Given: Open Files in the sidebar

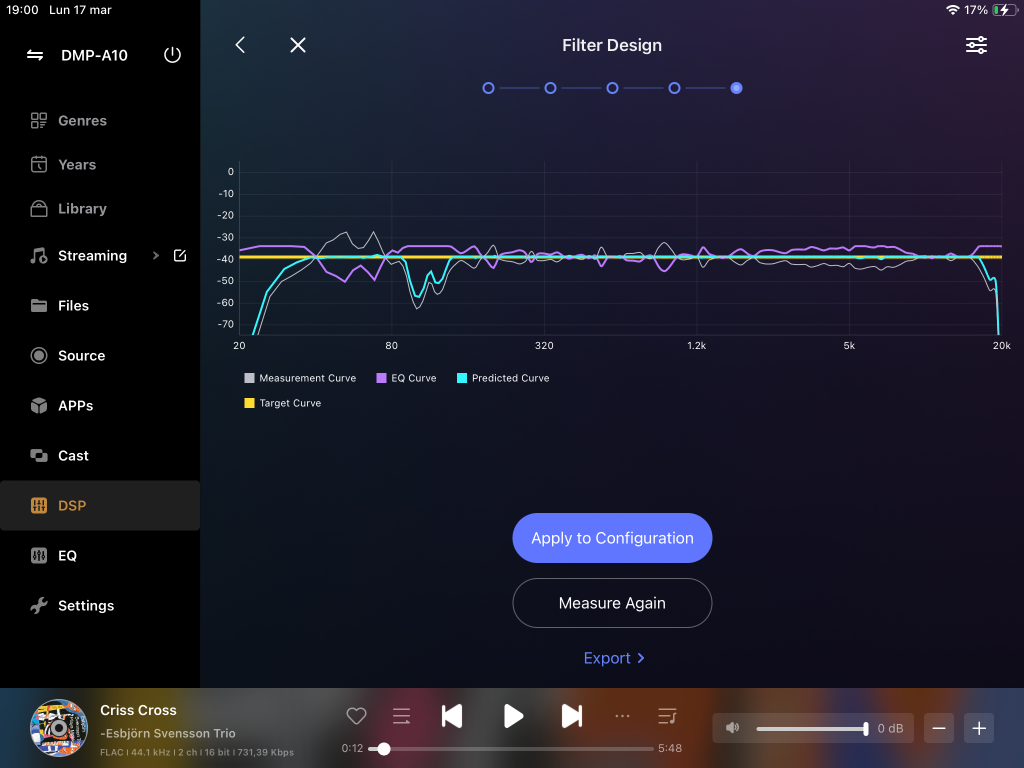Looking at the screenshot, I should 100,306.
